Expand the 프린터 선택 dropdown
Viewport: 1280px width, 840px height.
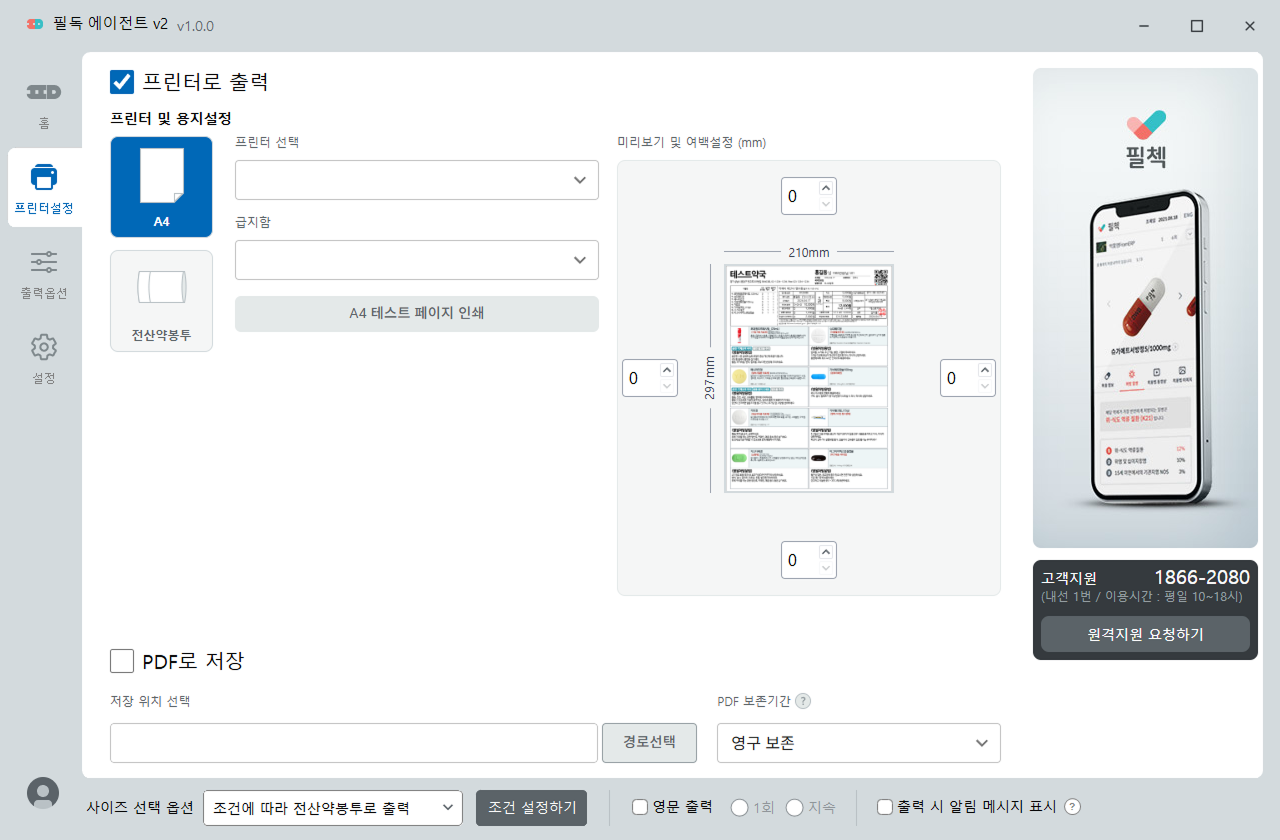416,180
